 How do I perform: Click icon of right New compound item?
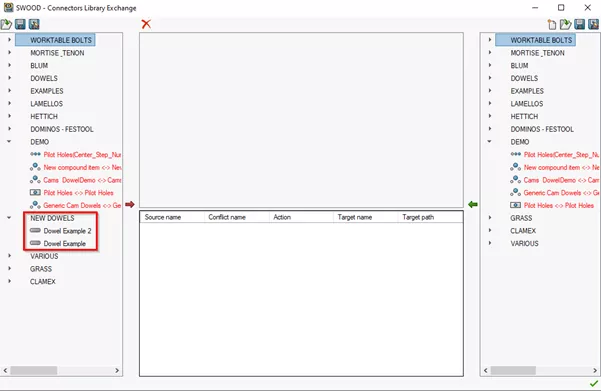[516, 167]
